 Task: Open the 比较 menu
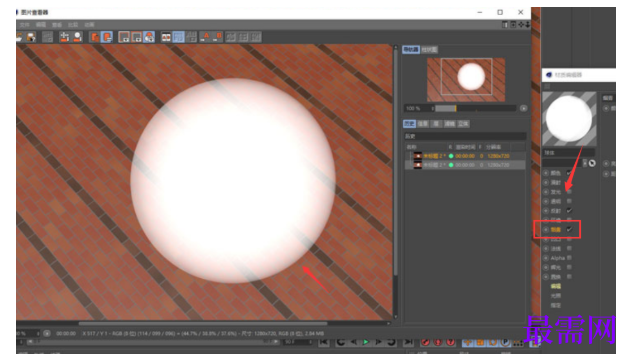click(x=73, y=25)
